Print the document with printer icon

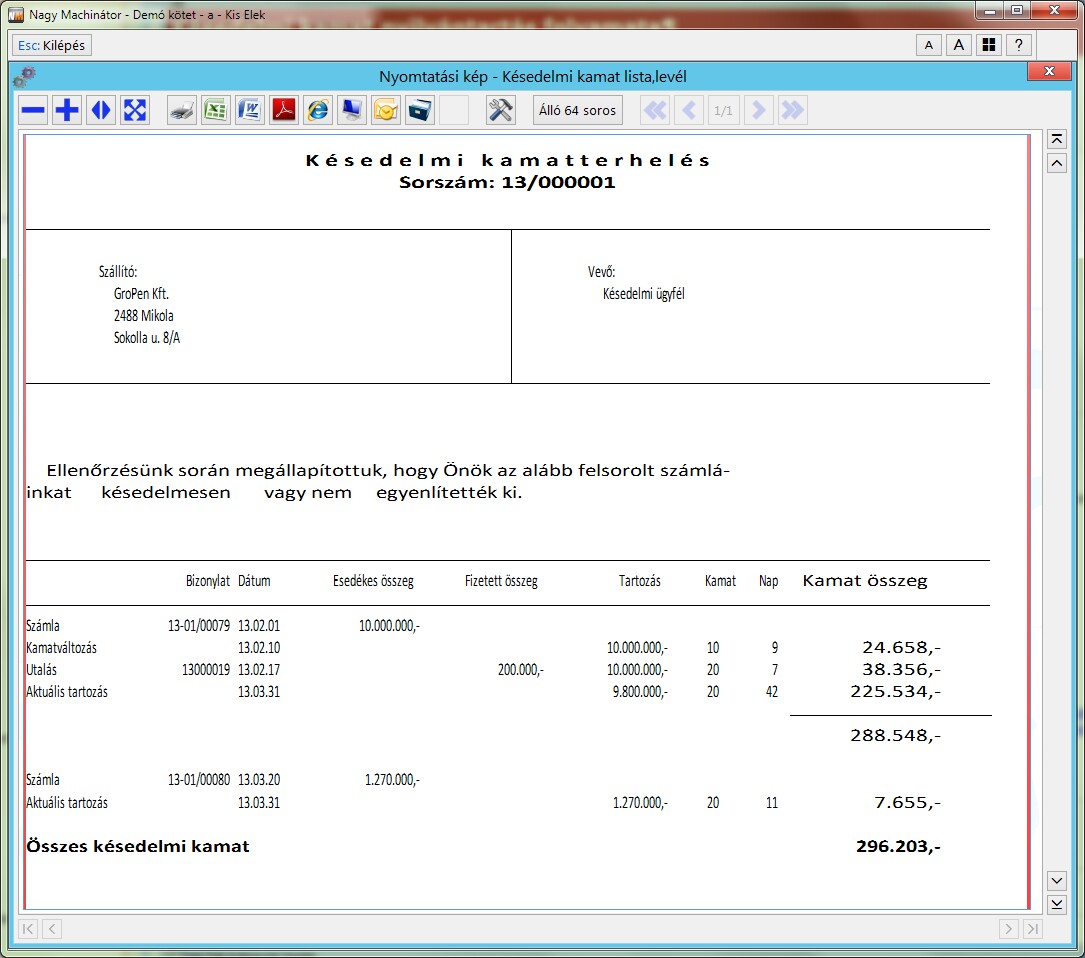[181, 111]
